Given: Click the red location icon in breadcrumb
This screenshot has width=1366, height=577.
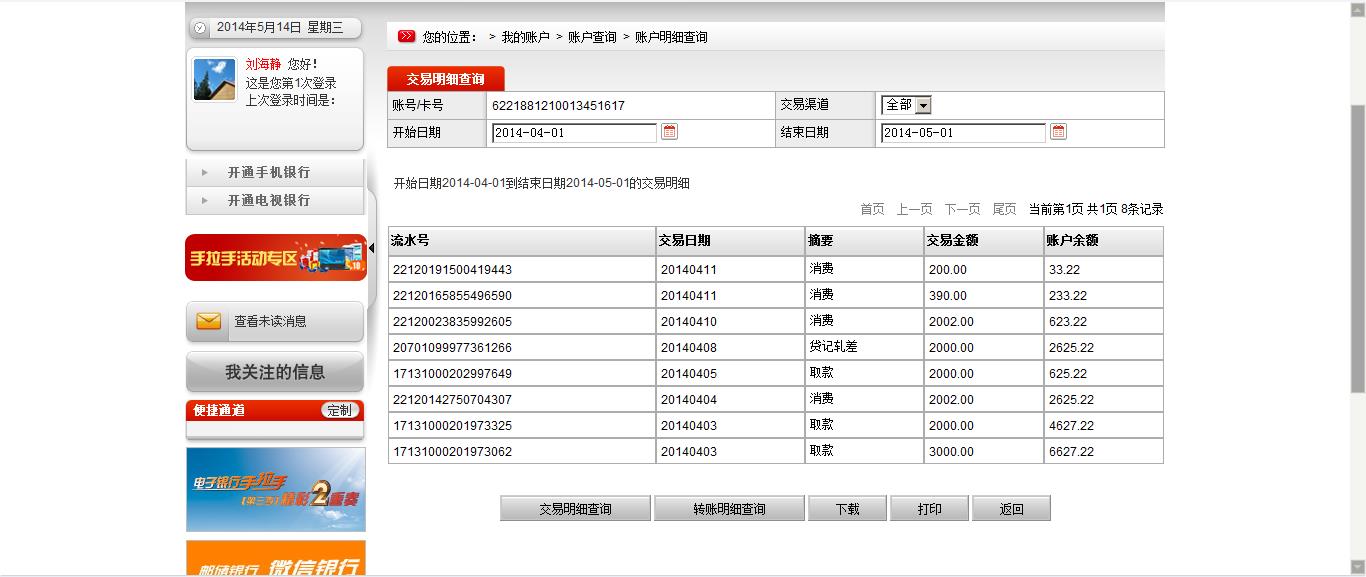Looking at the screenshot, I should click(406, 37).
